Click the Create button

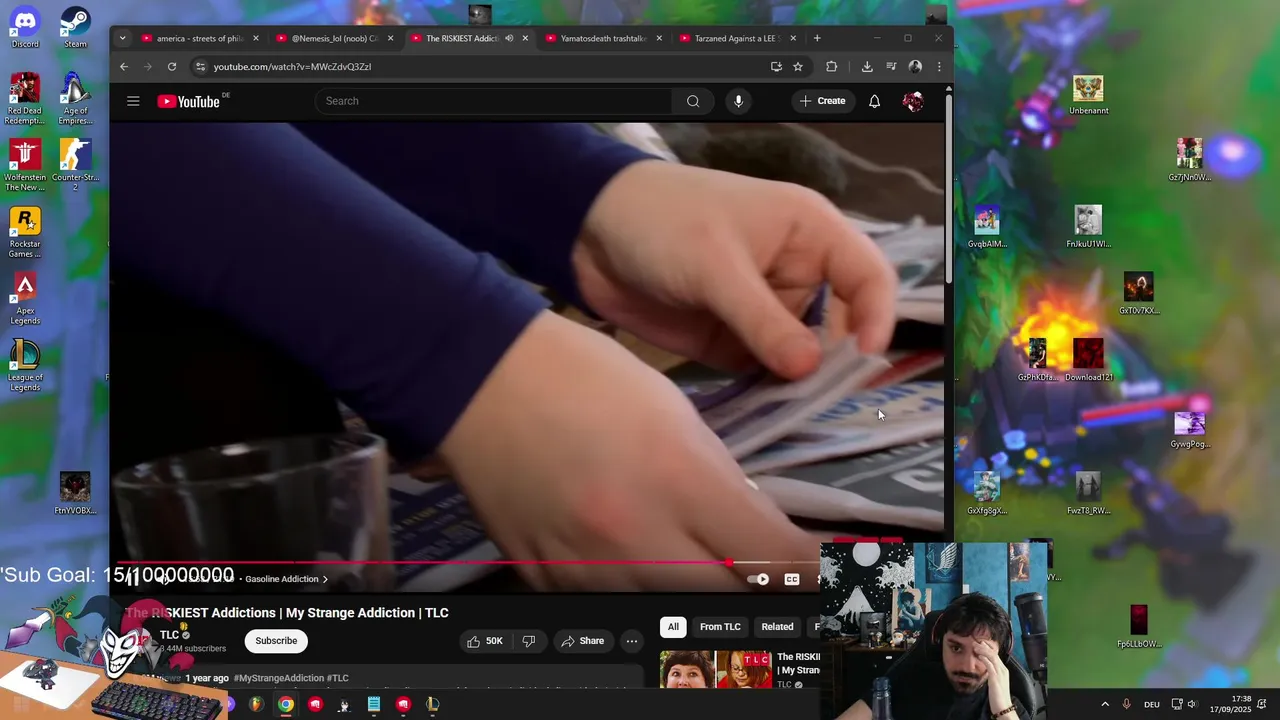point(822,101)
